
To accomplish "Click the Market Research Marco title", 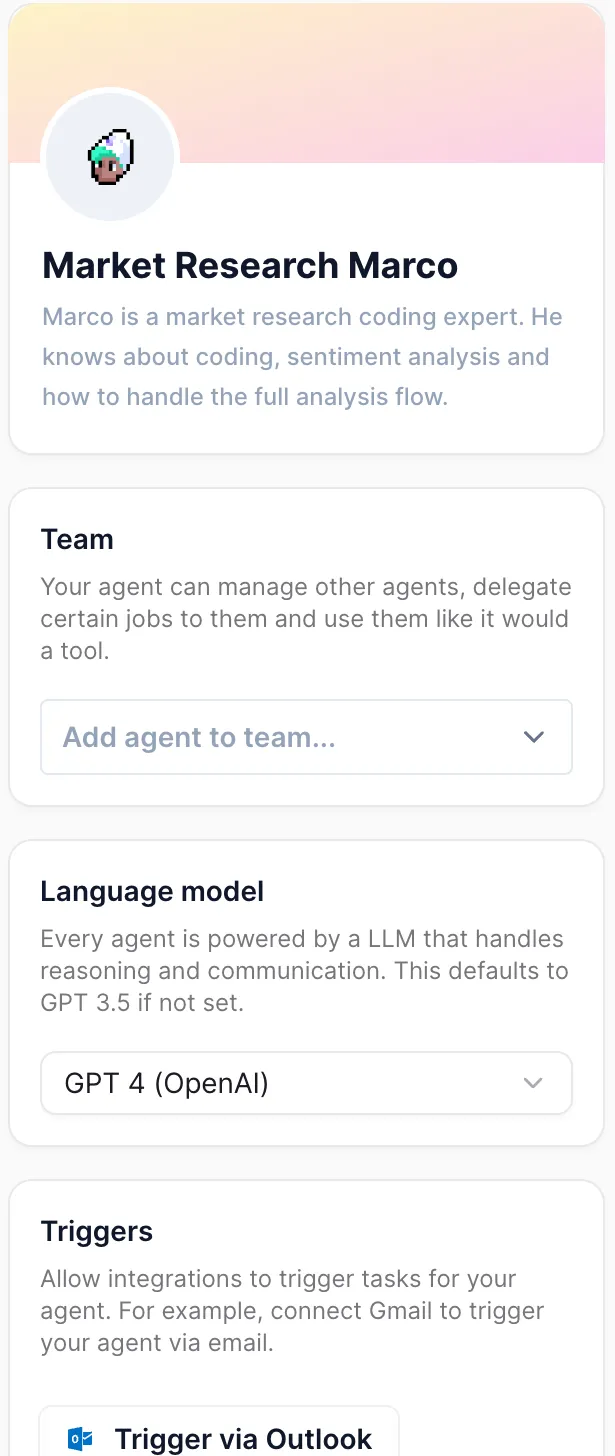I will click(x=250, y=266).
